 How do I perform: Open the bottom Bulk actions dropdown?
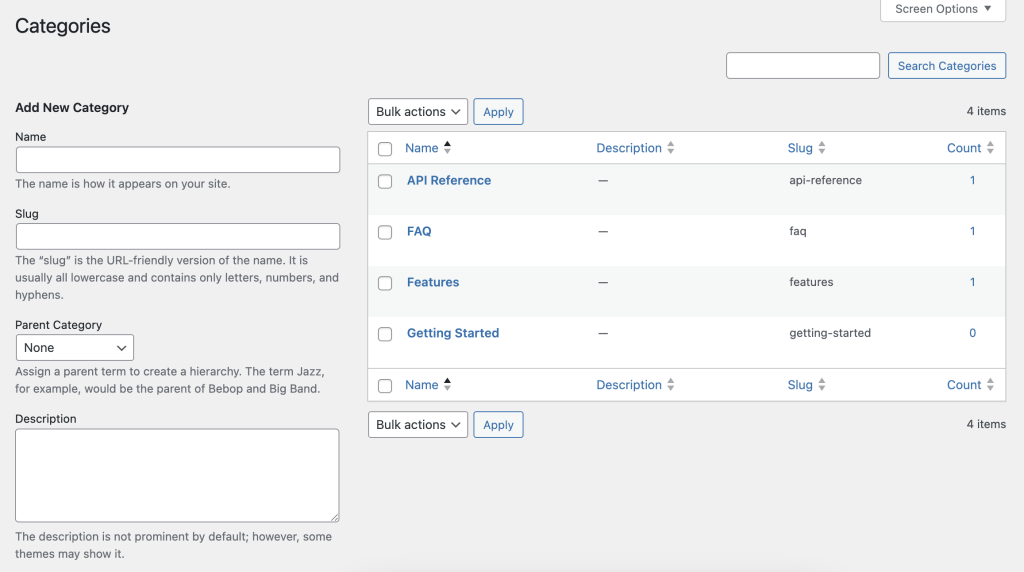(x=418, y=425)
